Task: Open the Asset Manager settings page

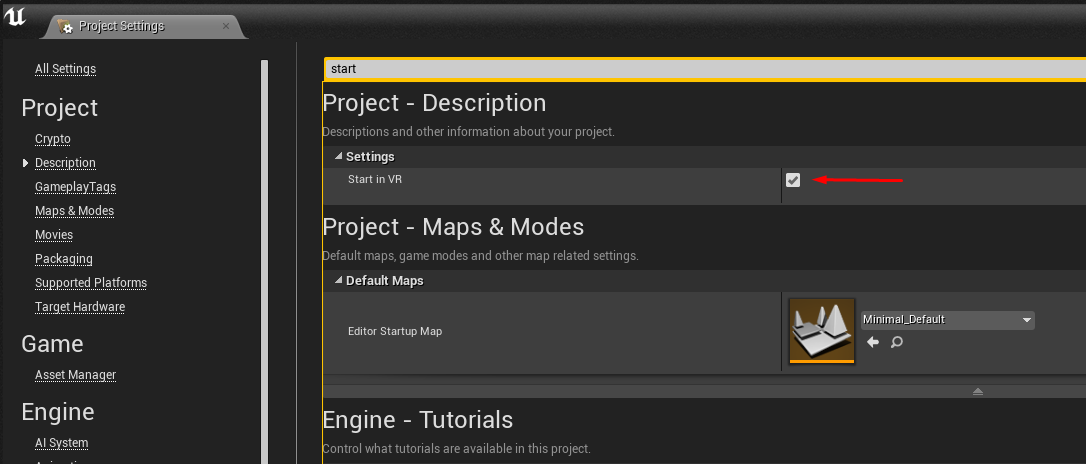Action: click(75, 375)
